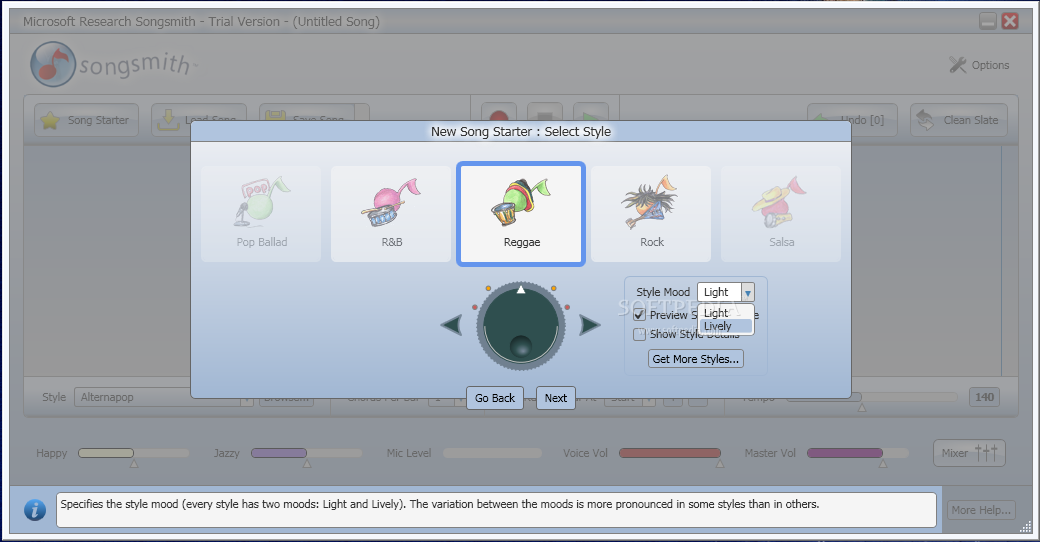Open the Style Mood dropdown arrow

pos(748,292)
